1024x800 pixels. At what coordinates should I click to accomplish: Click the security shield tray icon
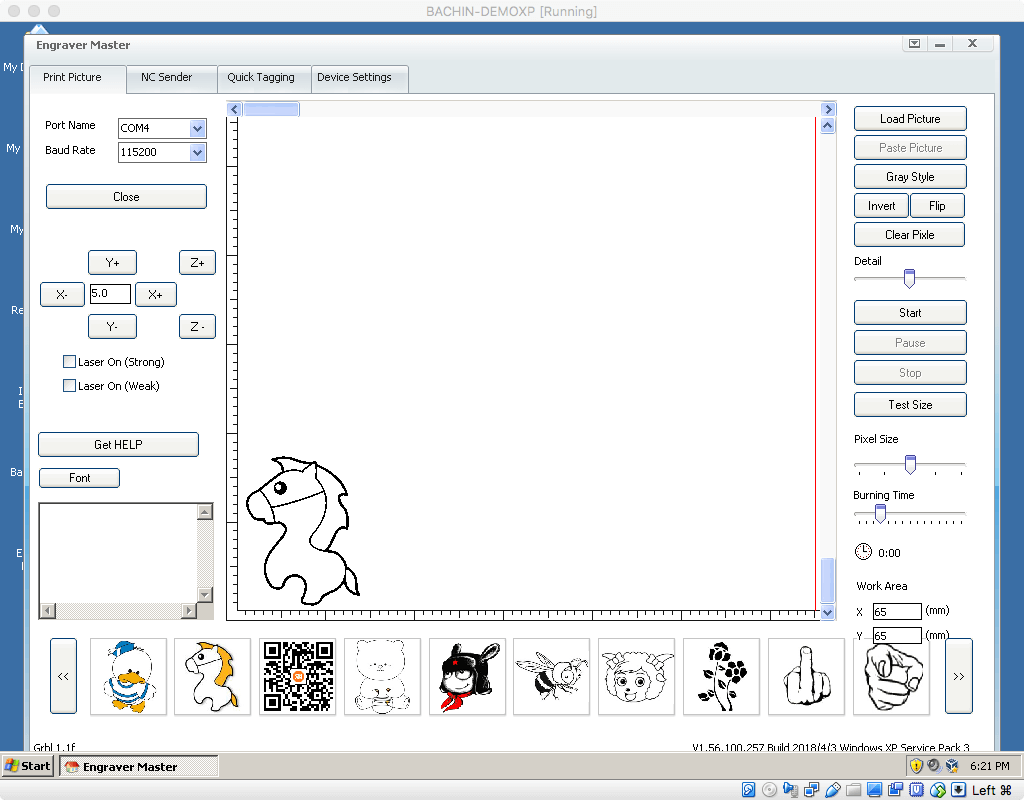(x=916, y=765)
